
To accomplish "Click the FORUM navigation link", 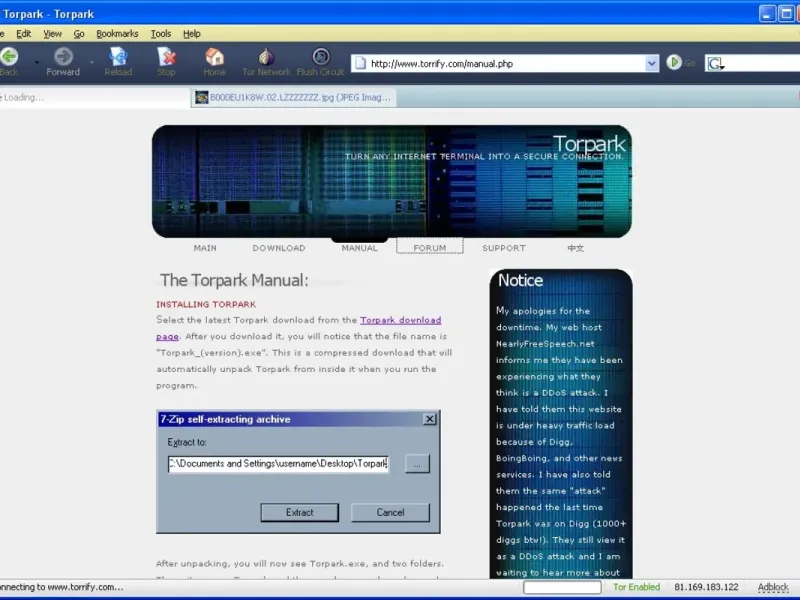I will (x=430, y=248).
